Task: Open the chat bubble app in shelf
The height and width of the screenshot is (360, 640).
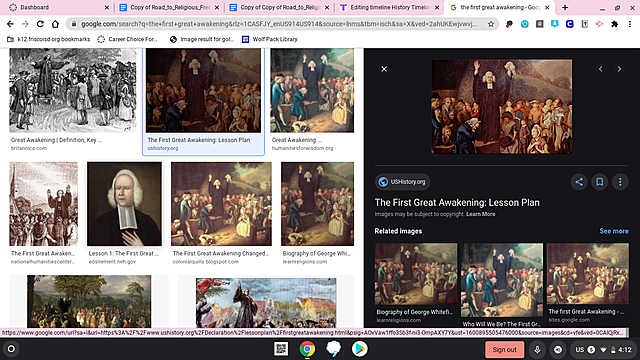Action: (x=333, y=349)
